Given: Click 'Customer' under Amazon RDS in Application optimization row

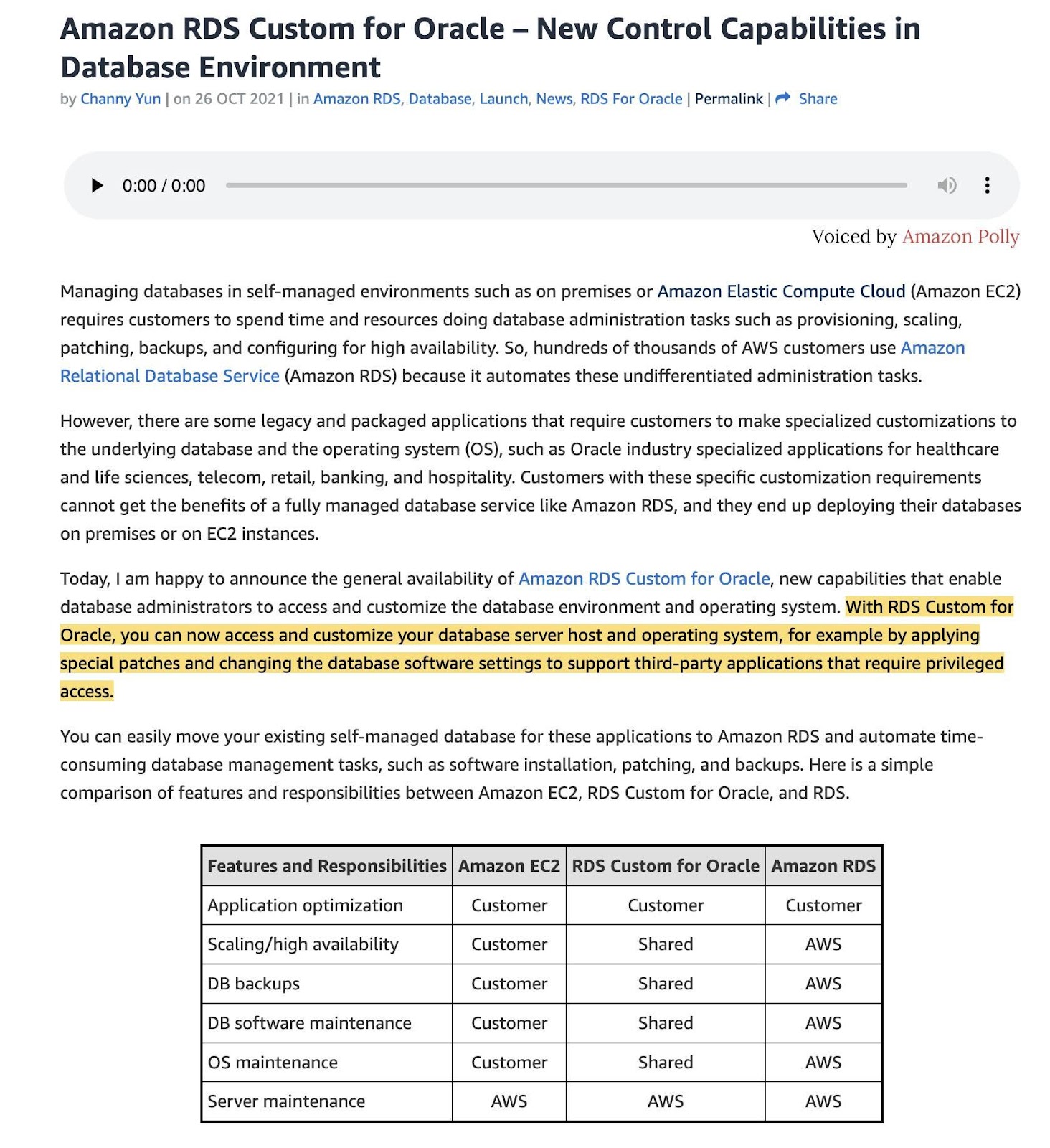Looking at the screenshot, I should point(823,905).
